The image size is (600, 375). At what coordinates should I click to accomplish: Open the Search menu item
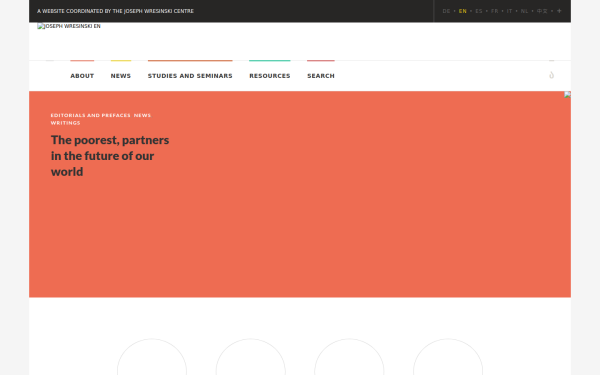click(321, 76)
